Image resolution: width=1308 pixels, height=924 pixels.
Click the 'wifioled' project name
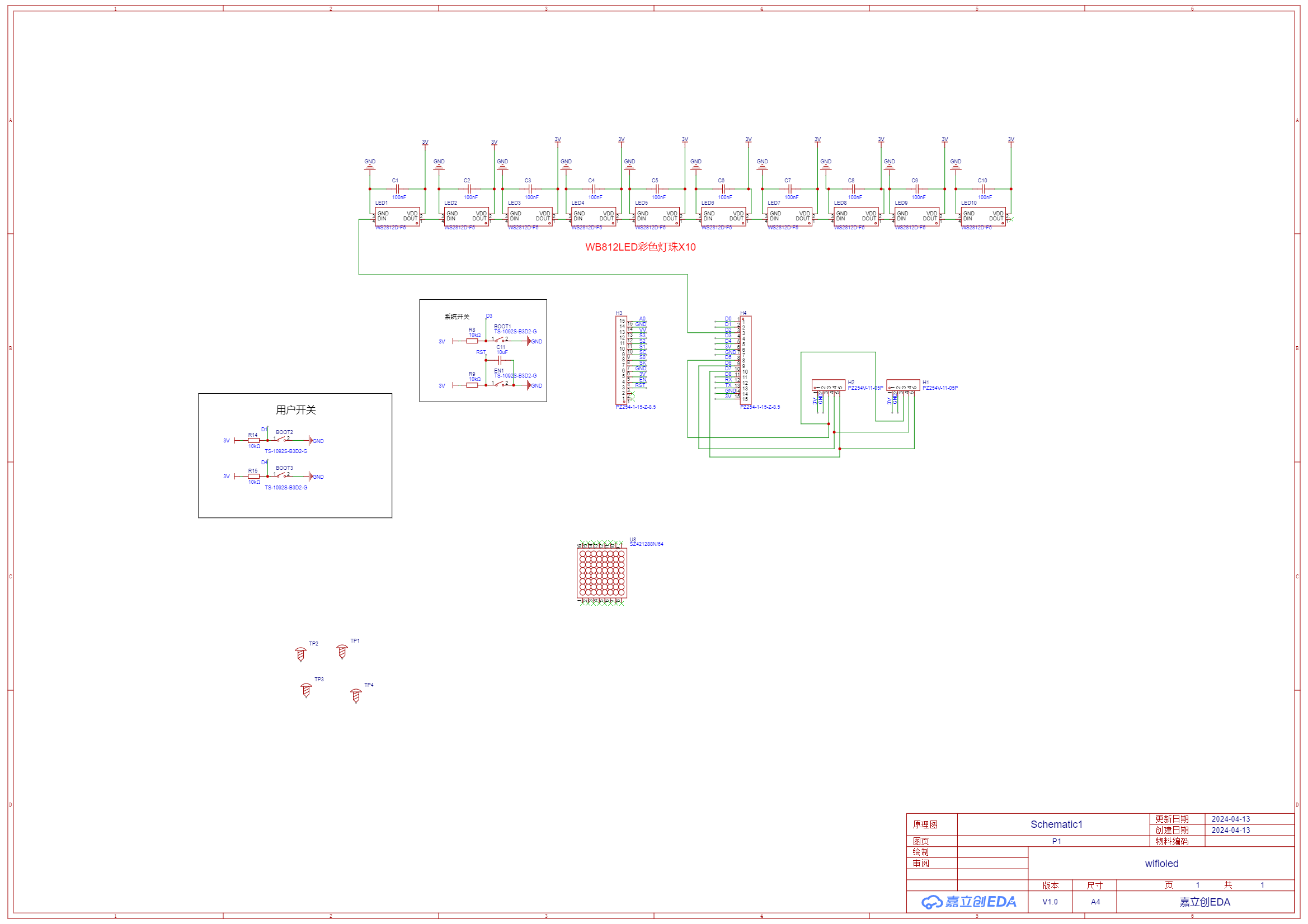pyautogui.click(x=1161, y=864)
